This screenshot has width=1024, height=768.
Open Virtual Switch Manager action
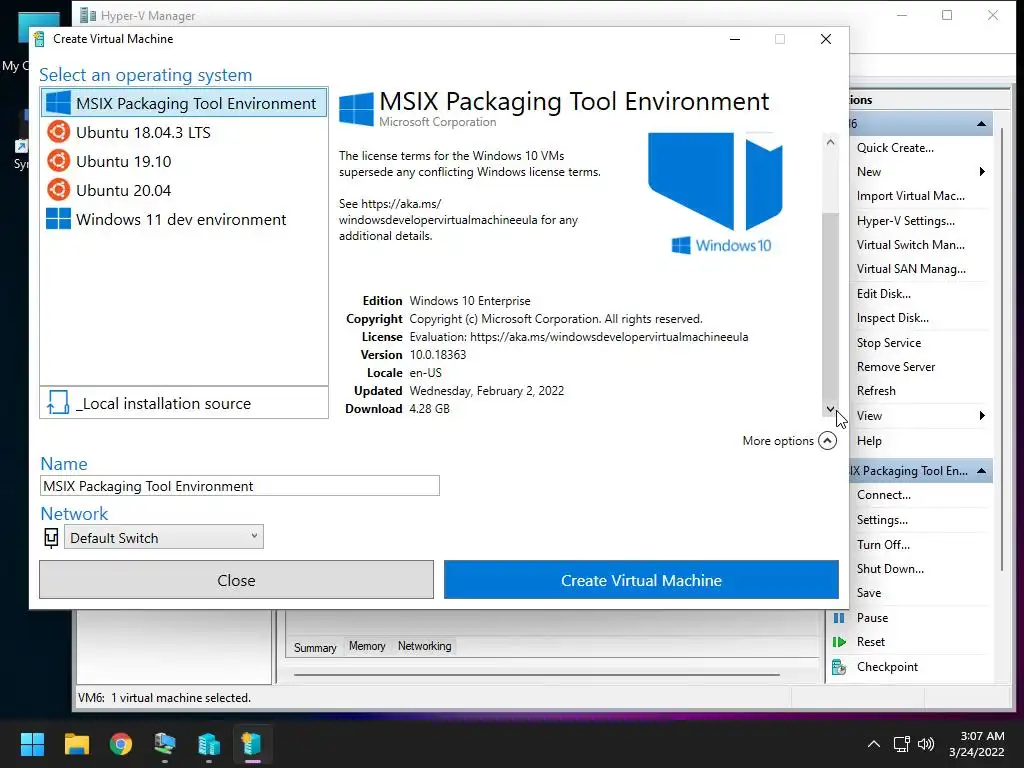[x=910, y=245]
